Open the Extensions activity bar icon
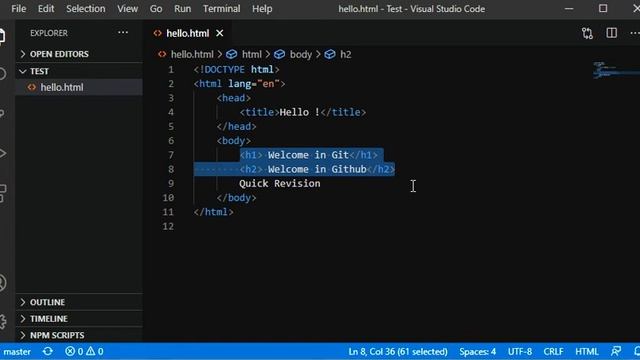The width and height of the screenshot is (640, 360). coord(3,193)
